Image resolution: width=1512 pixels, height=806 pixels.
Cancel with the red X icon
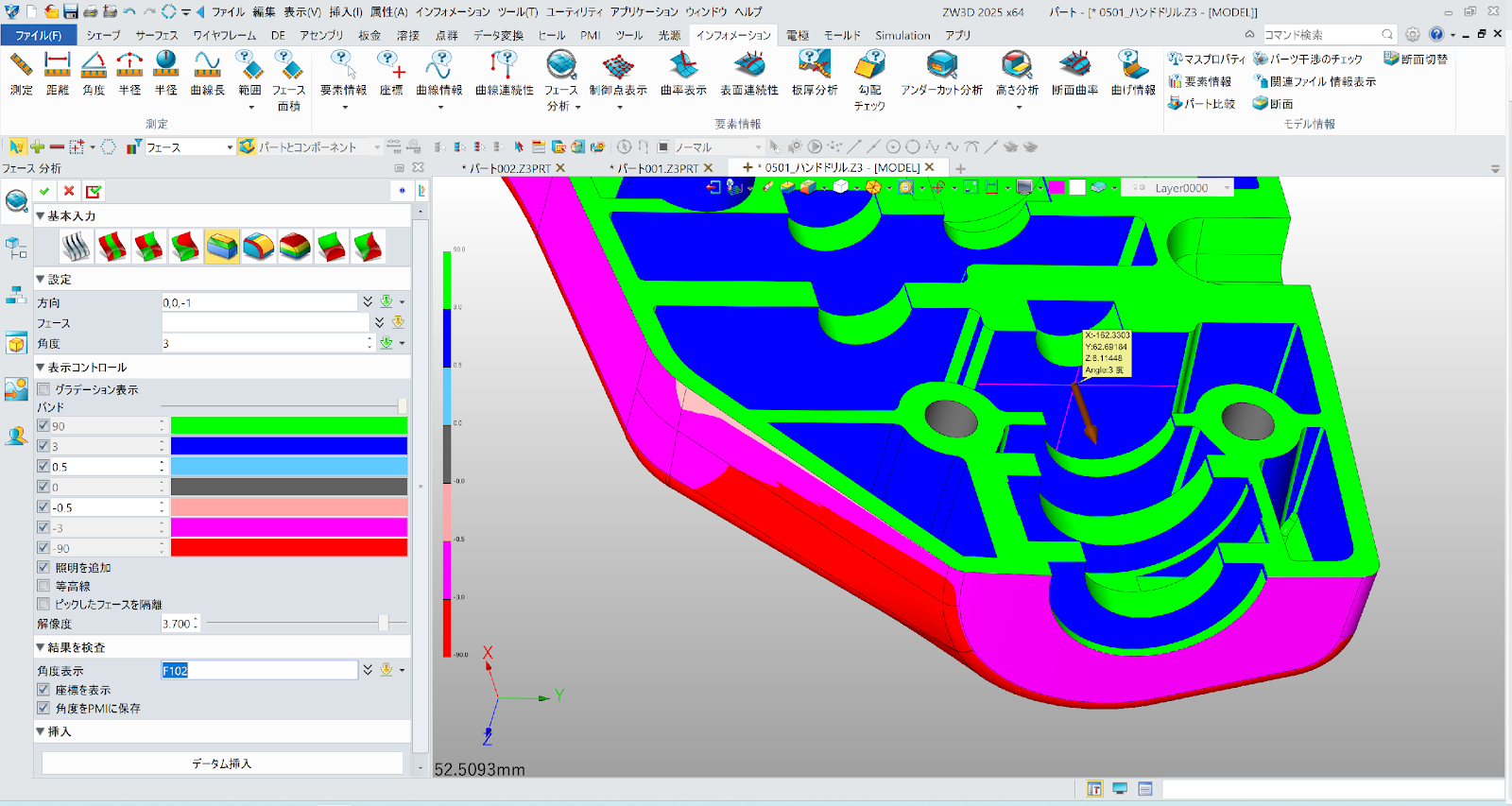pyautogui.click(x=69, y=191)
